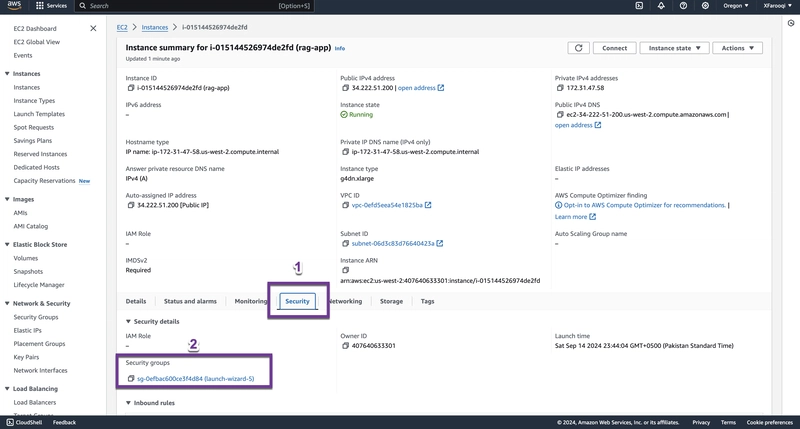
Task: Switch to the Storage tab
Action: pyautogui.click(x=391, y=301)
